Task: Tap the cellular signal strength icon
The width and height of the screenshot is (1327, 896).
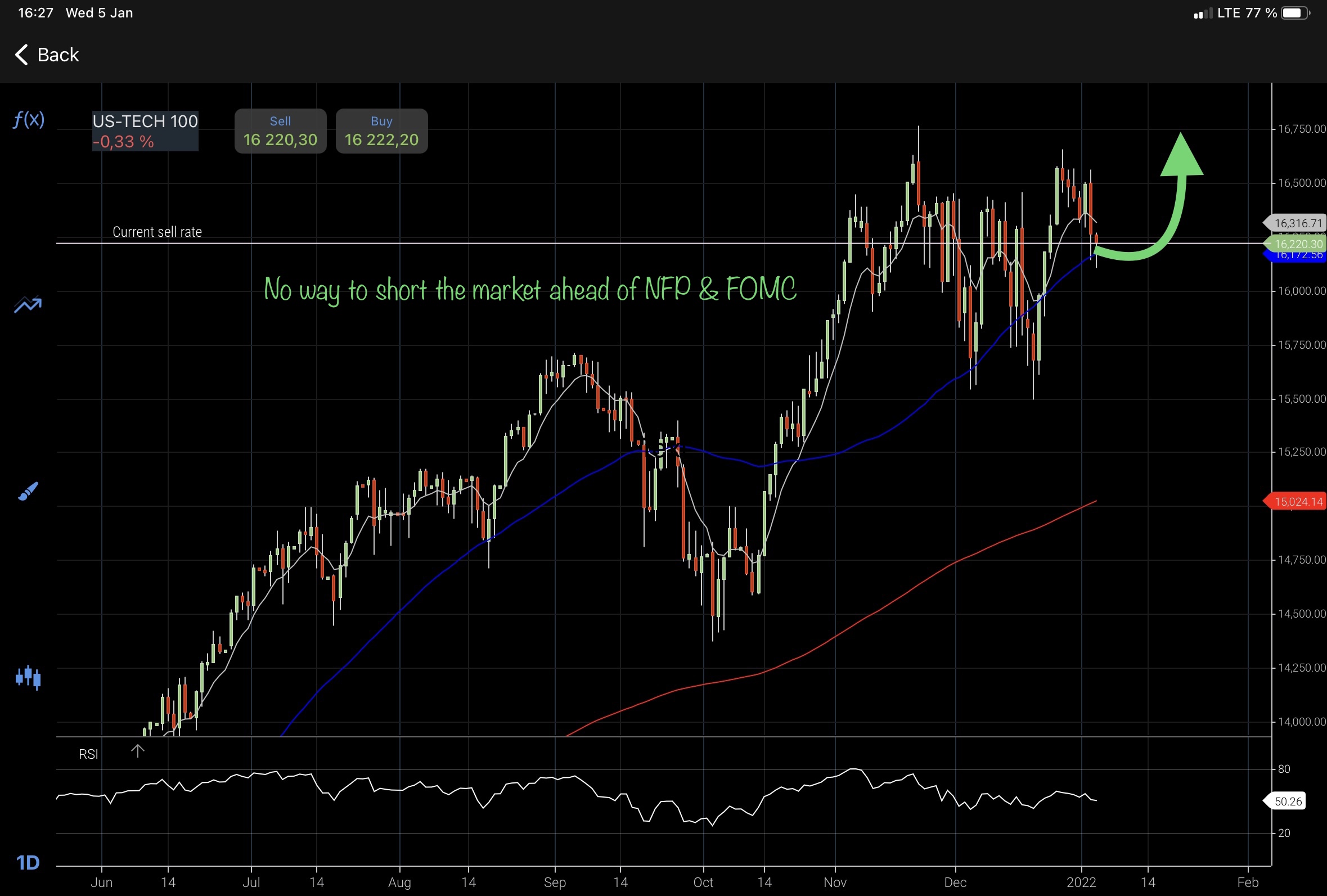Action: pyautogui.click(x=1203, y=13)
